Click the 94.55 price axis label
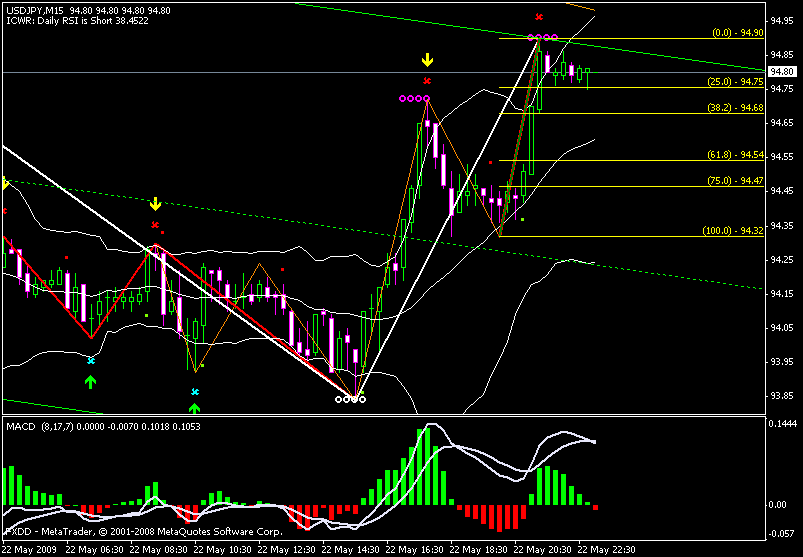Image resolution: width=803 pixels, height=557 pixels. pos(781,157)
